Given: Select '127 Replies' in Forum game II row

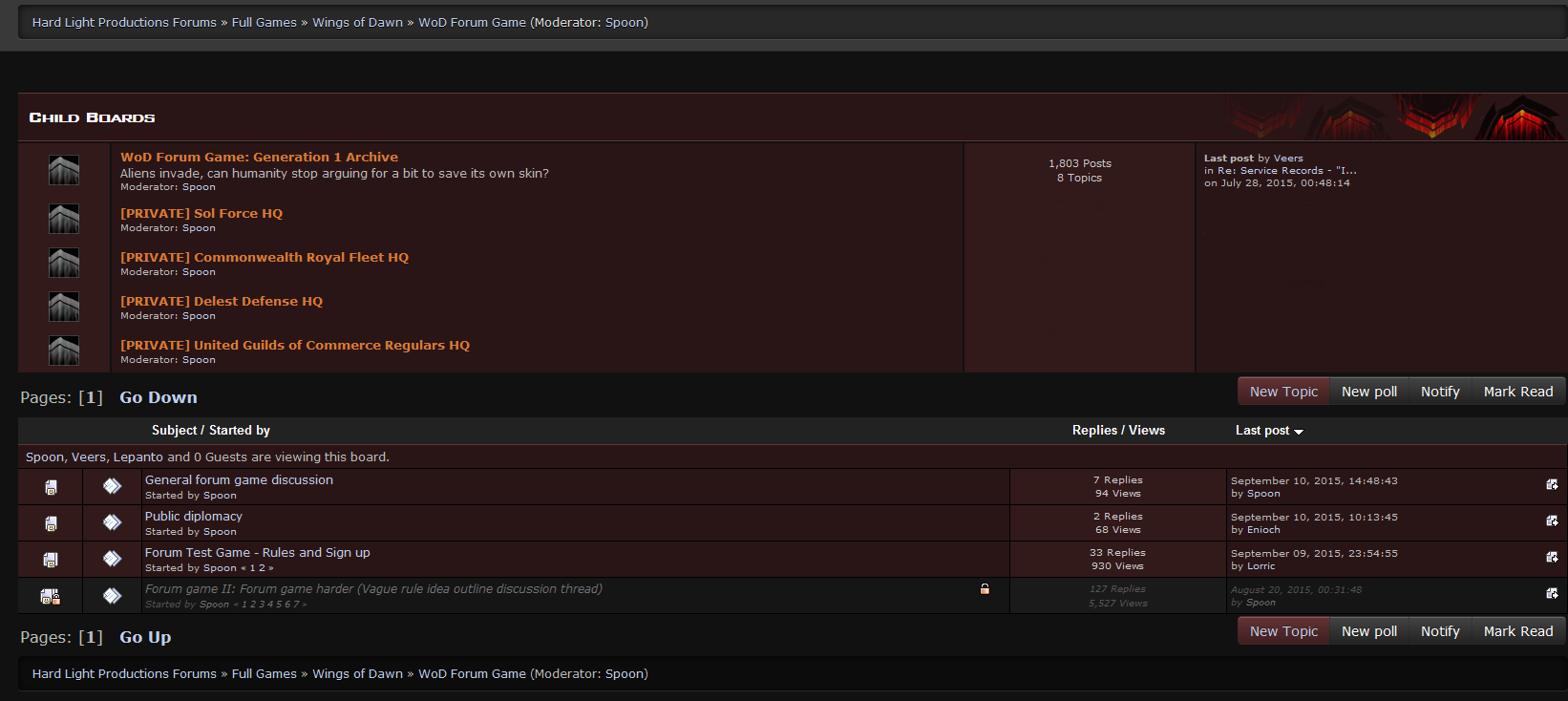Looking at the screenshot, I should (1117, 589).
